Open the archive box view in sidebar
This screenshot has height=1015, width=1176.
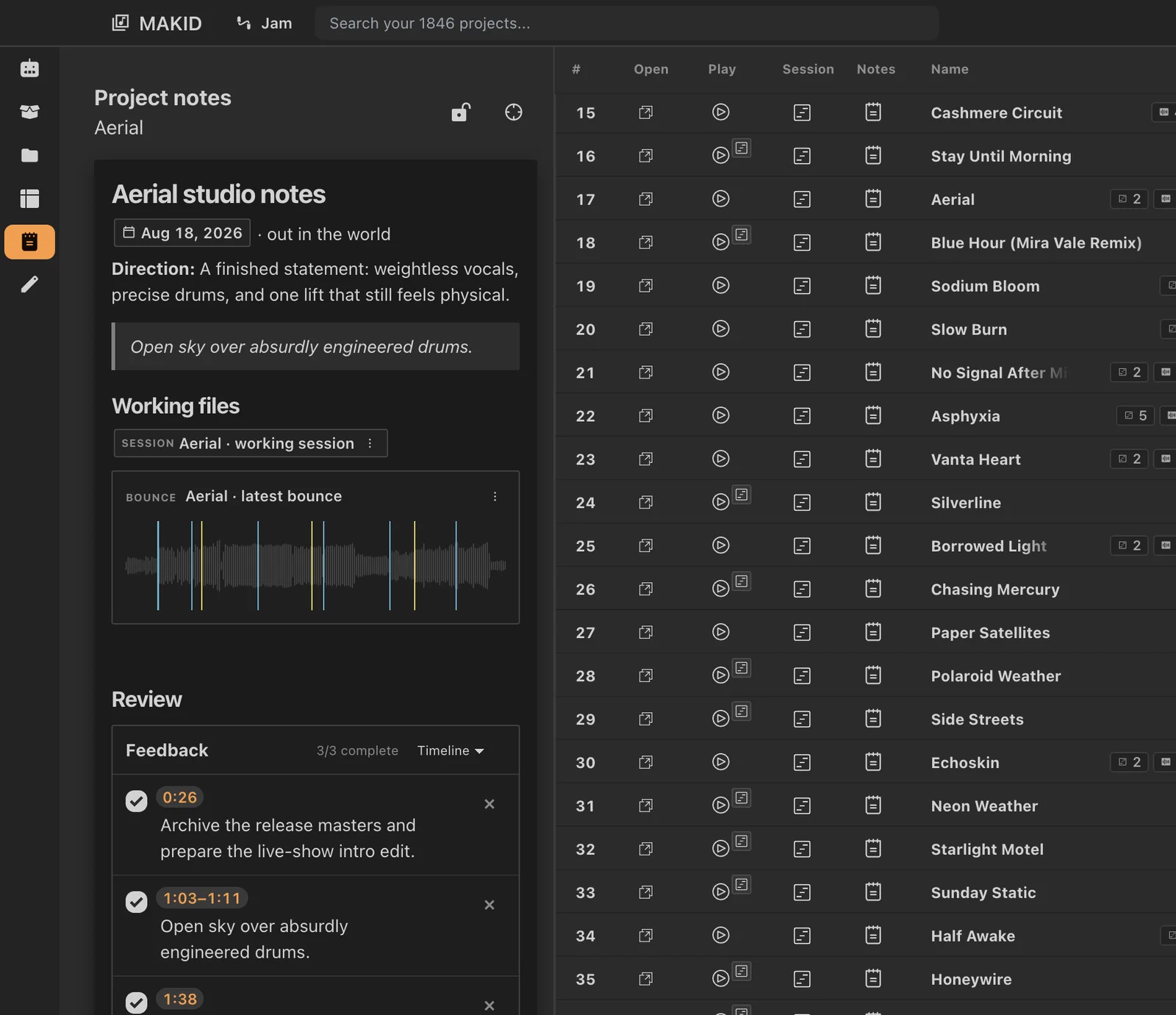click(29, 112)
